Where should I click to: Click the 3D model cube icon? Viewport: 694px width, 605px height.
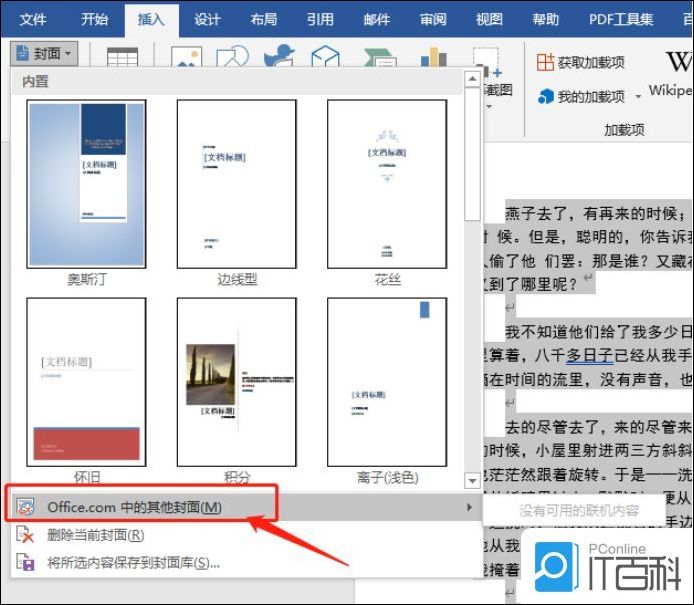point(325,56)
